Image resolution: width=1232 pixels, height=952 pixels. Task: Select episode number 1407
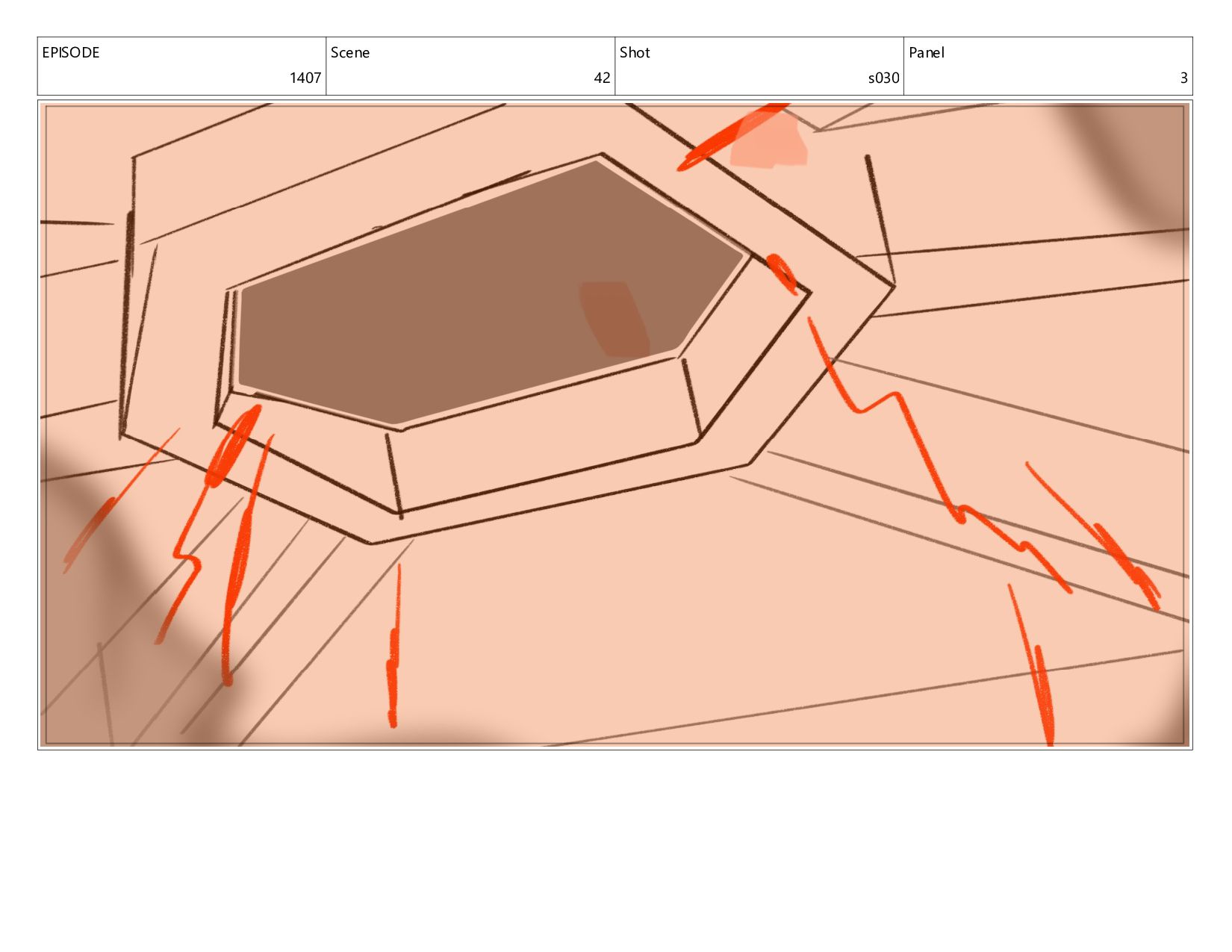[305, 78]
